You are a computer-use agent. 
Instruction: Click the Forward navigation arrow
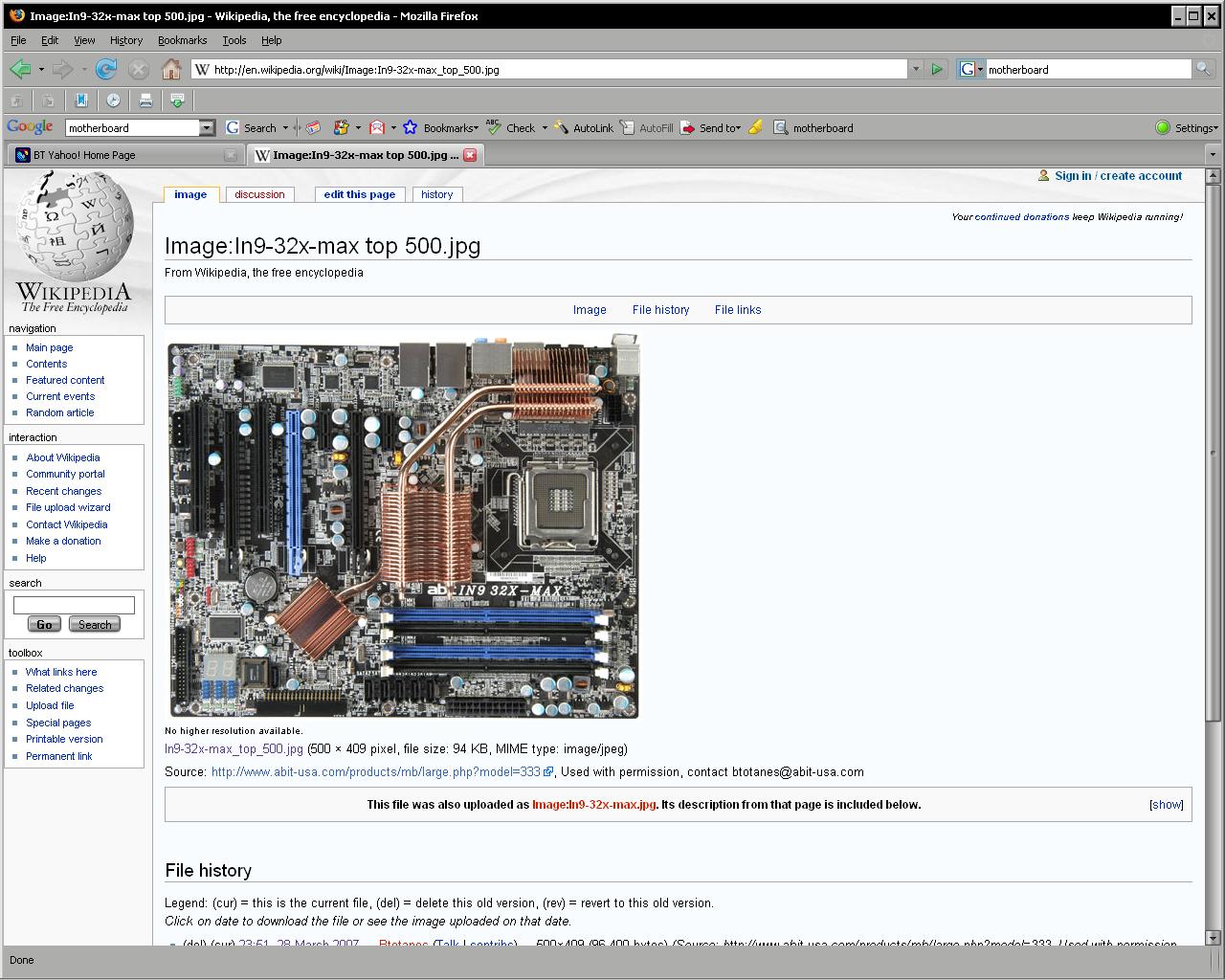click(x=63, y=69)
